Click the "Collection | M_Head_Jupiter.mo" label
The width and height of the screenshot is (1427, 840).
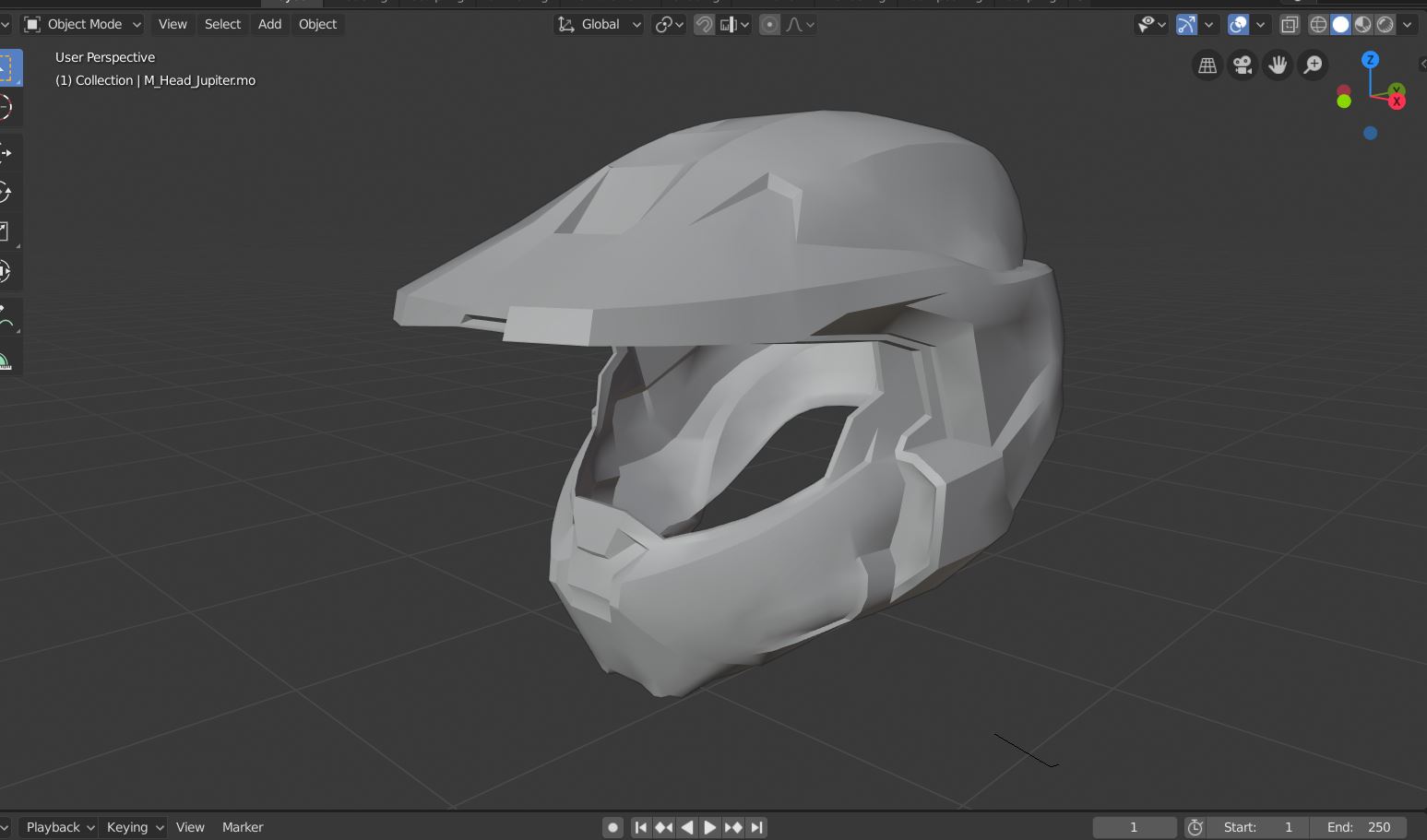point(155,80)
